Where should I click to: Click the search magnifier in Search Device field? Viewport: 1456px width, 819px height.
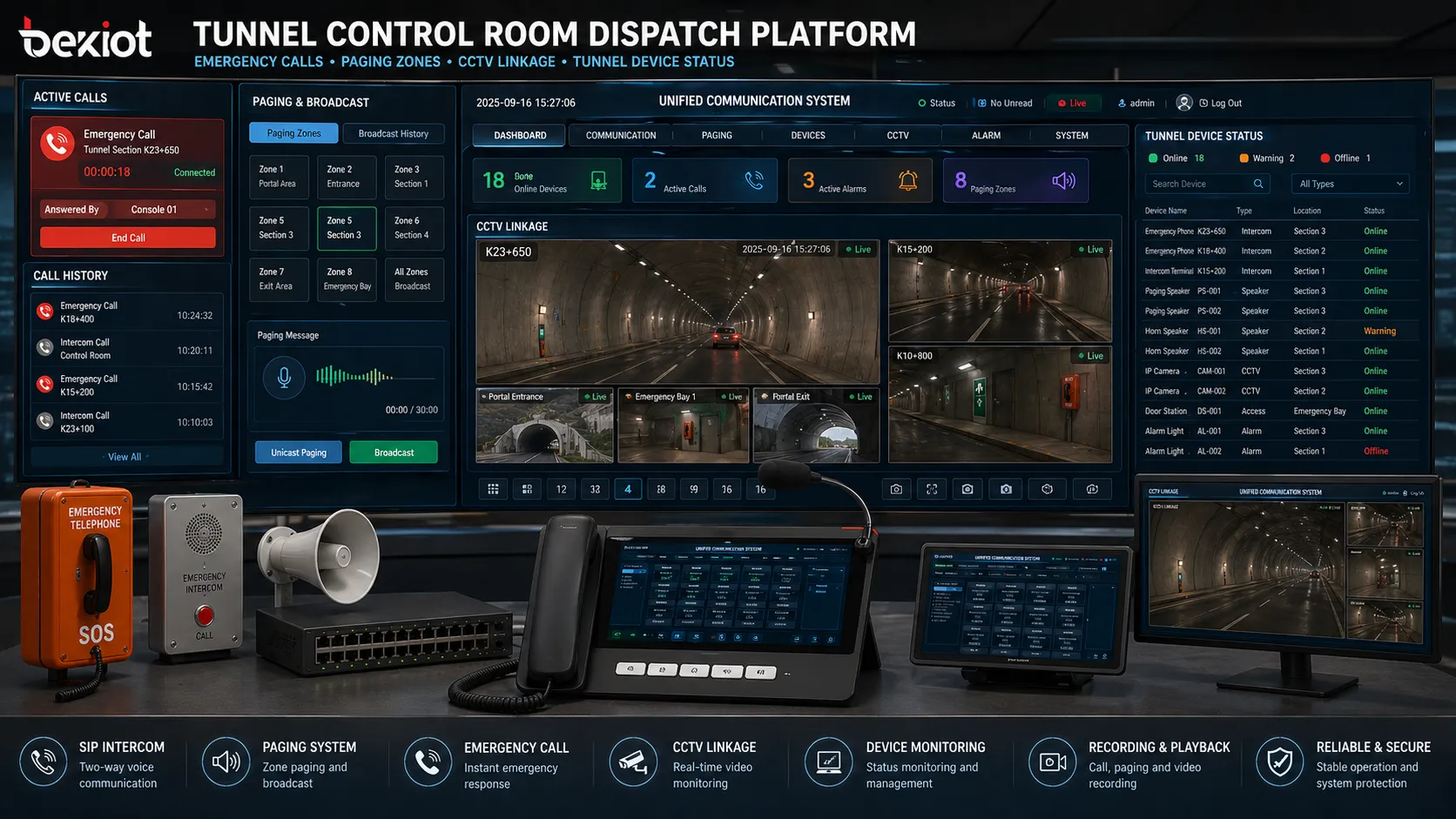pos(1257,184)
